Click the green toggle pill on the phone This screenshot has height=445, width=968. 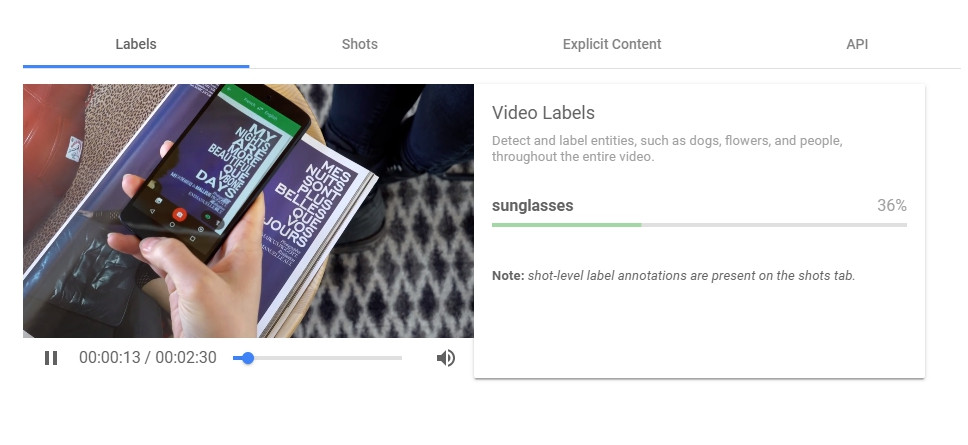(x=209, y=217)
